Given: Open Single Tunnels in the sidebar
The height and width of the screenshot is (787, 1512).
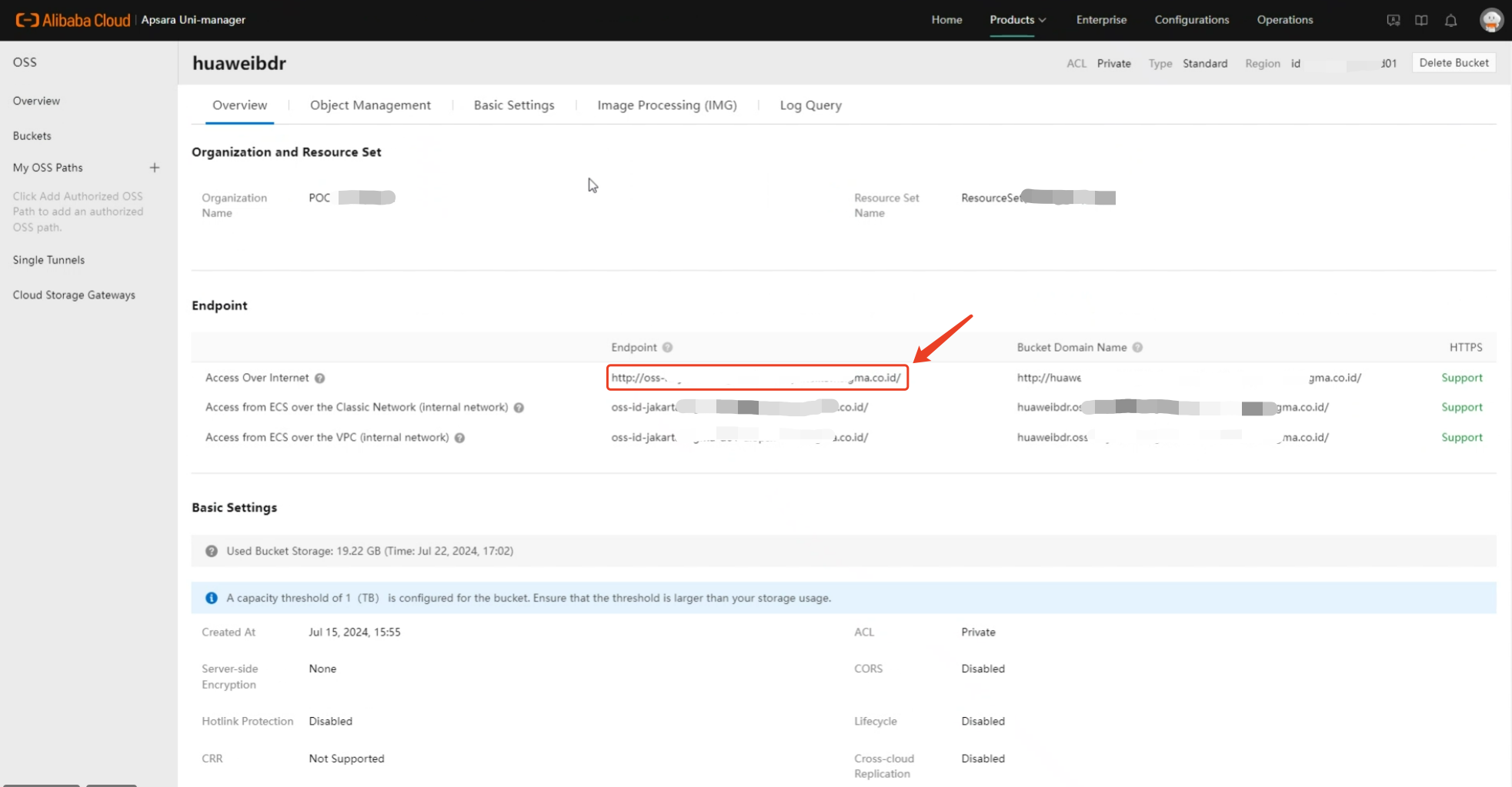Looking at the screenshot, I should [x=48, y=260].
